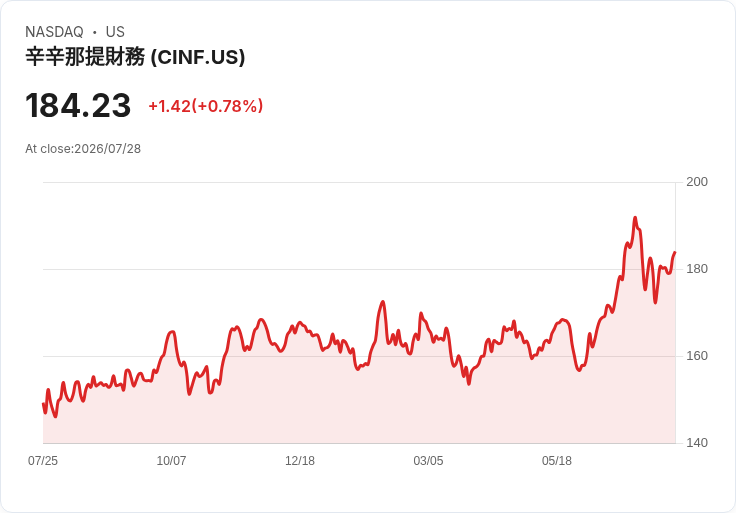Click the 140 y-axis price label
This screenshot has width=736, height=513.
tap(697, 443)
